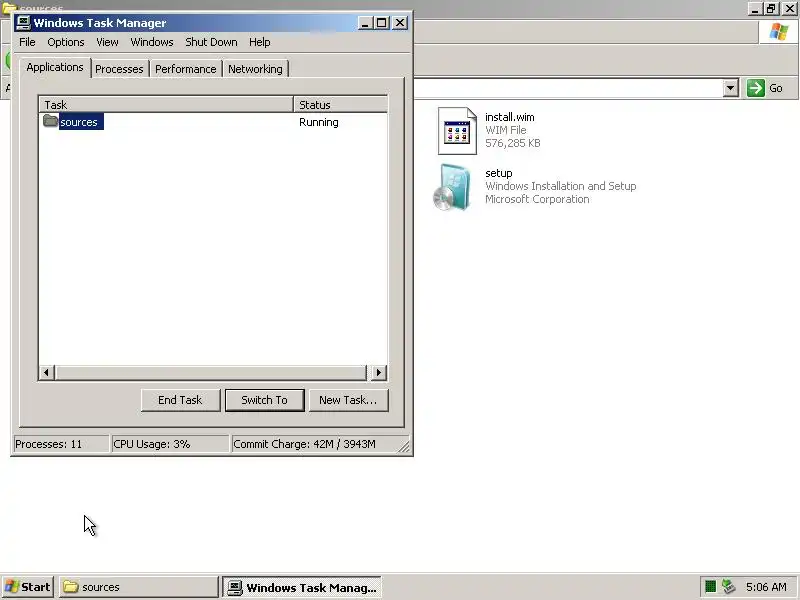Sort task list by Task column header
This screenshot has height=600, width=800.
166,105
